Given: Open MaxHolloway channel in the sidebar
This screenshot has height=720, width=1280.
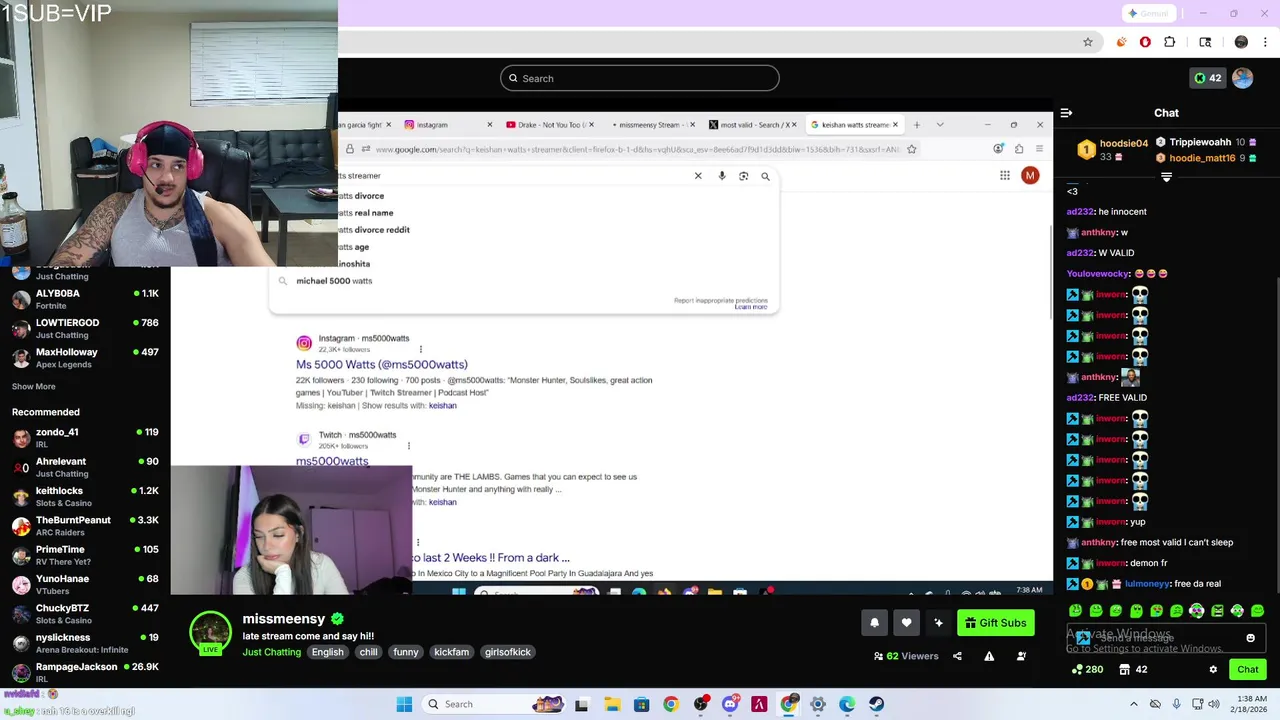Looking at the screenshot, I should click(x=85, y=358).
